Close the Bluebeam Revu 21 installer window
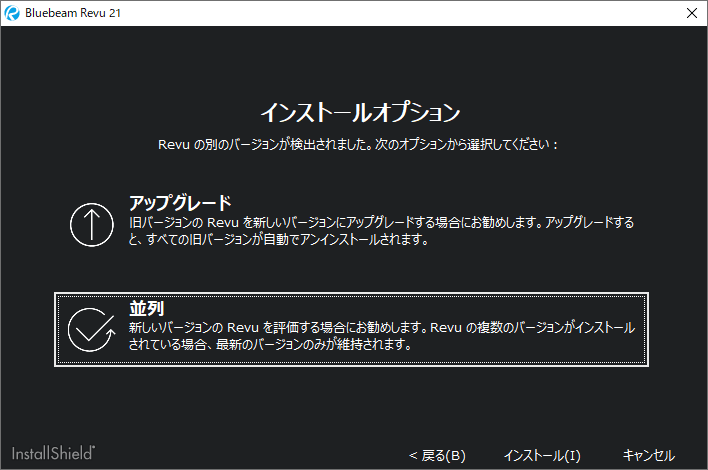Image resolution: width=708 pixels, height=470 pixels. pyautogui.click(x=692, y=13)
